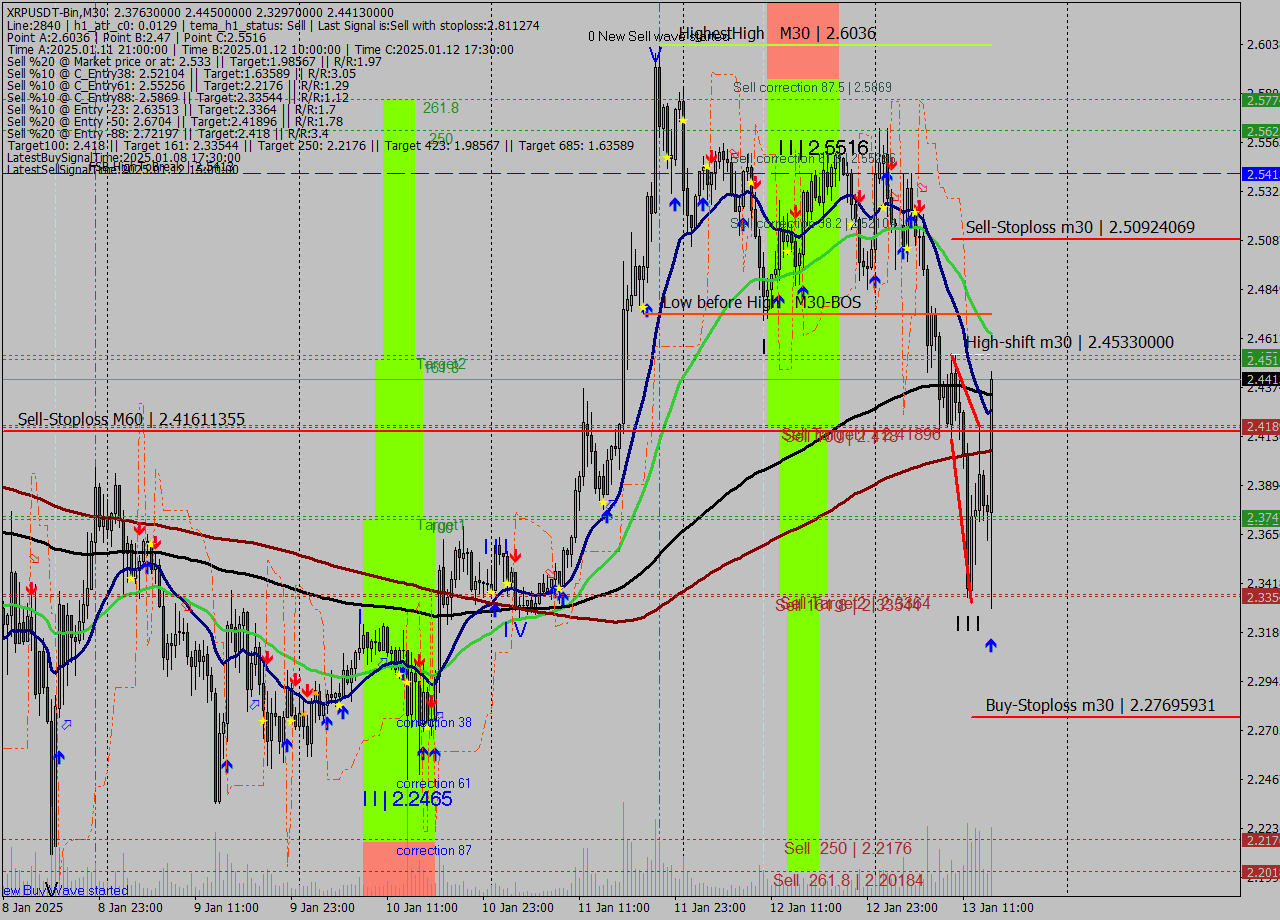
Task: Click the 2.508 price scale value
Action: [1263, 240]
